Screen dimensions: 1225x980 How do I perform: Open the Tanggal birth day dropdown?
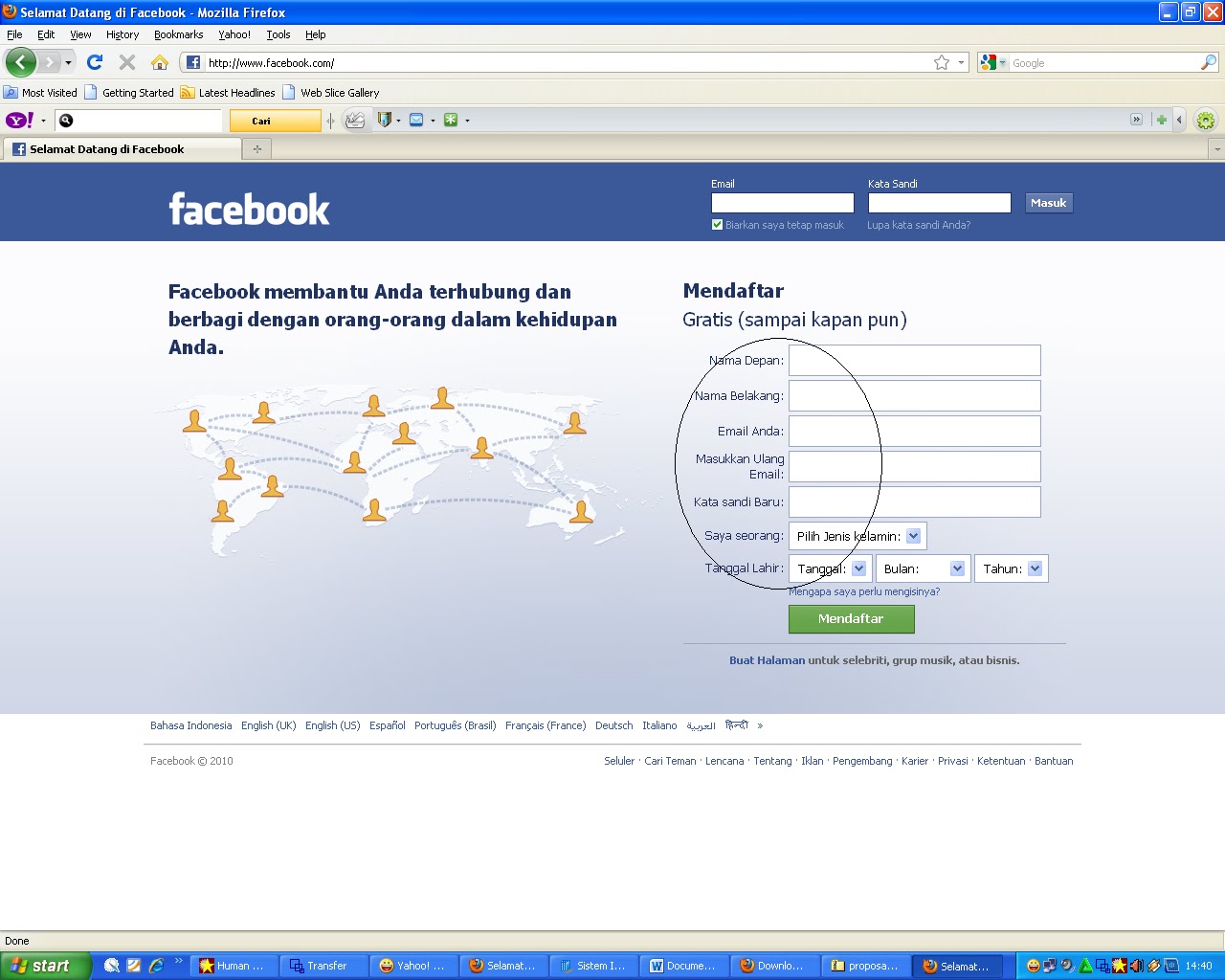click(x=830, y=568)
